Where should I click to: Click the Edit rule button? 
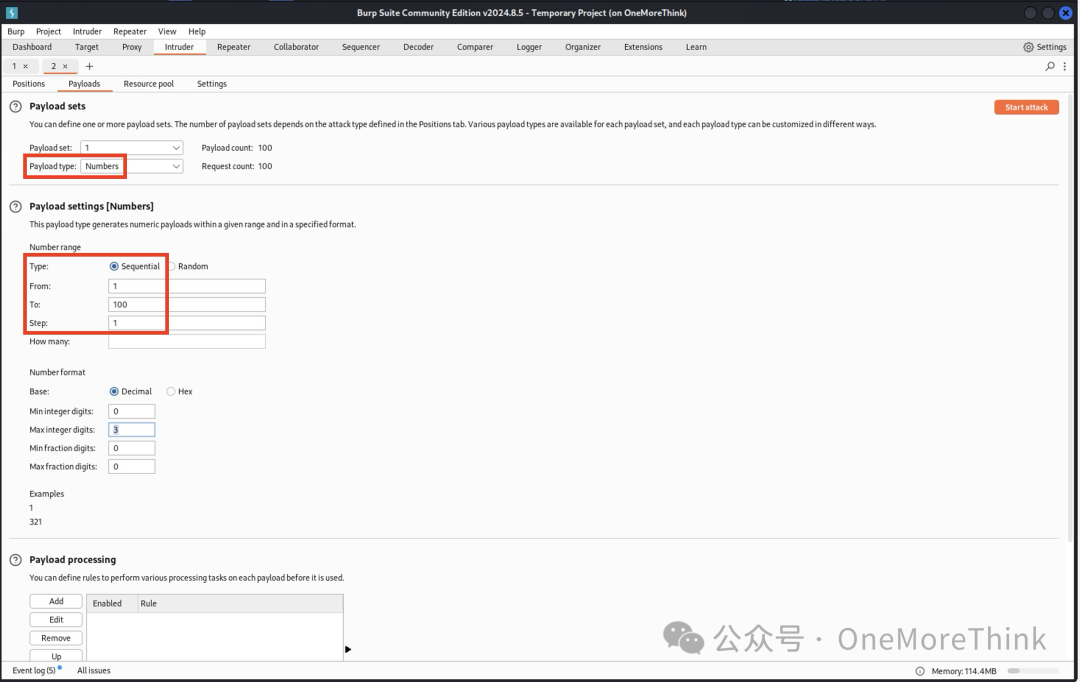[56, 620]
